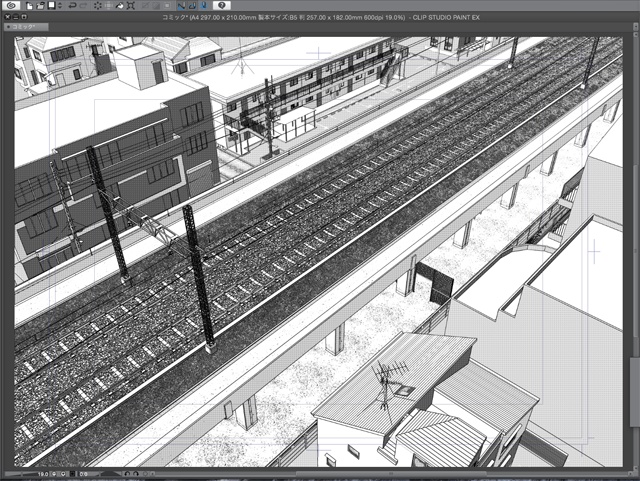
Task: Fill the selection with the bucket icon
Action: pos(120,6)
